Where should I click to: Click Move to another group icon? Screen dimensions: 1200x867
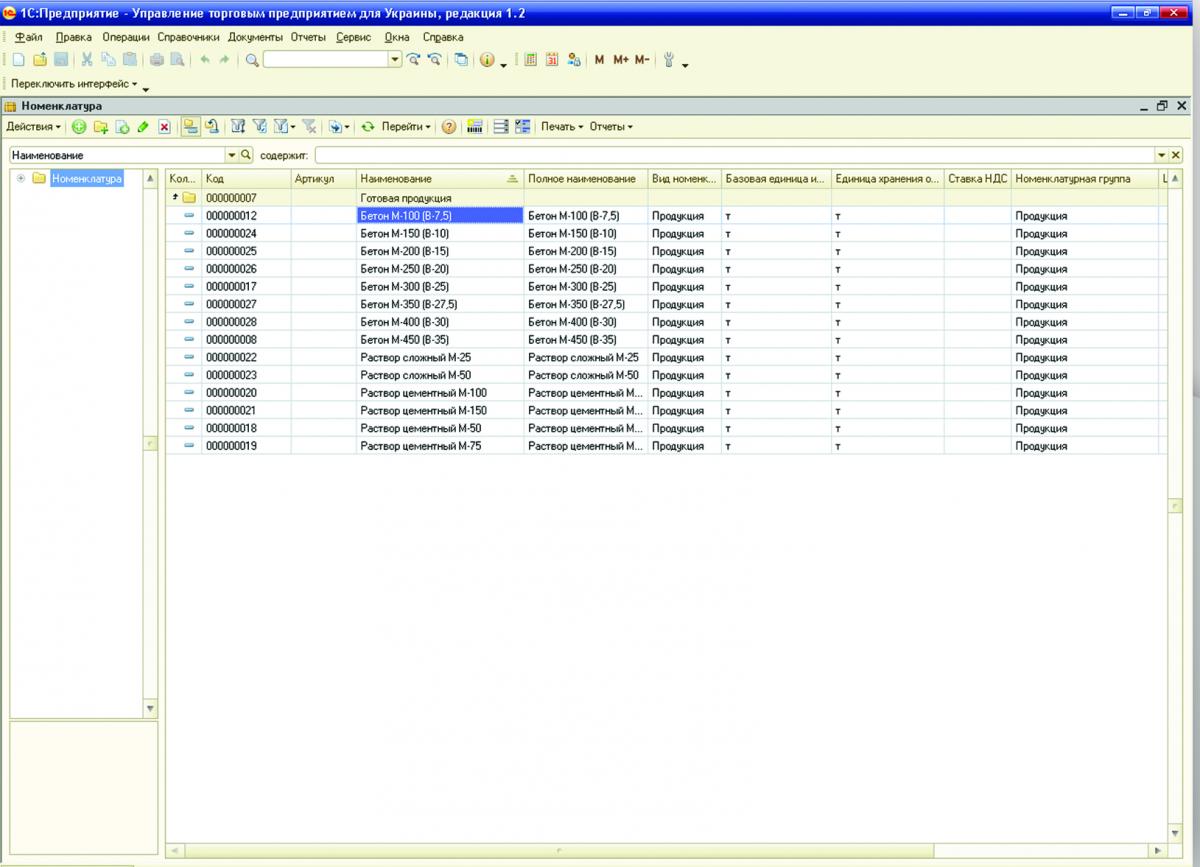[x=212, y=127]
